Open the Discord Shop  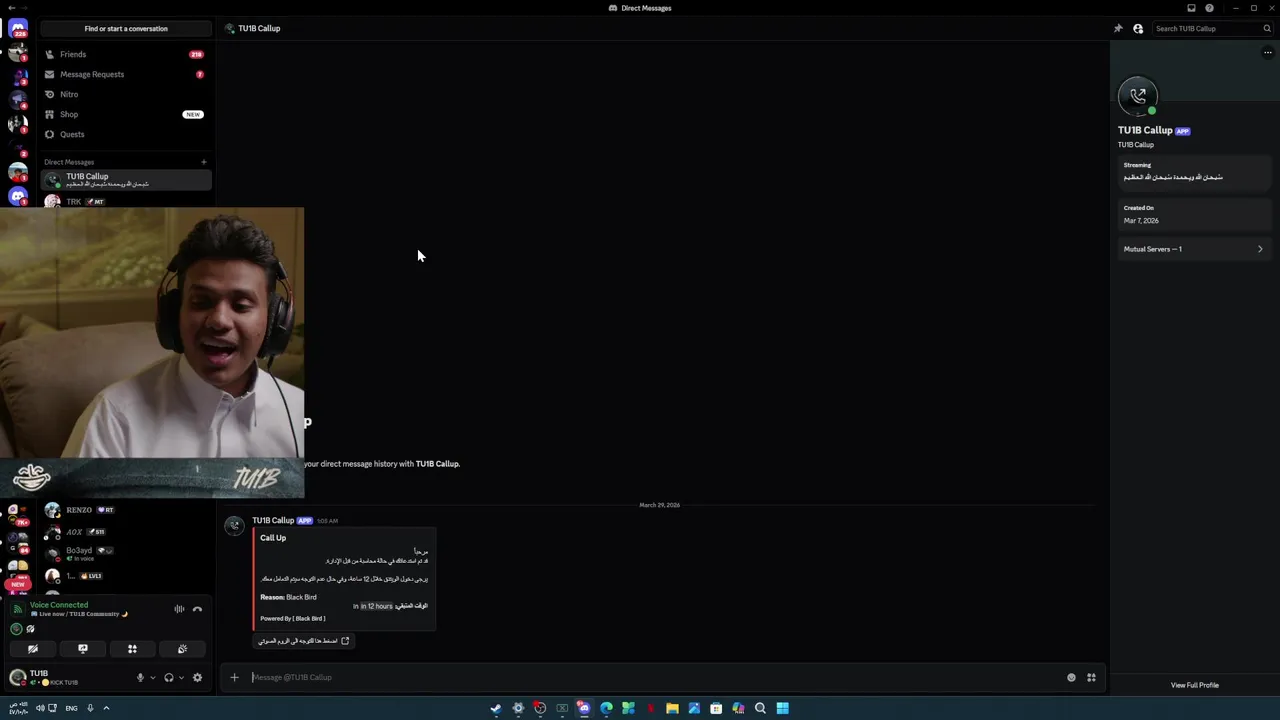point(126,114)
